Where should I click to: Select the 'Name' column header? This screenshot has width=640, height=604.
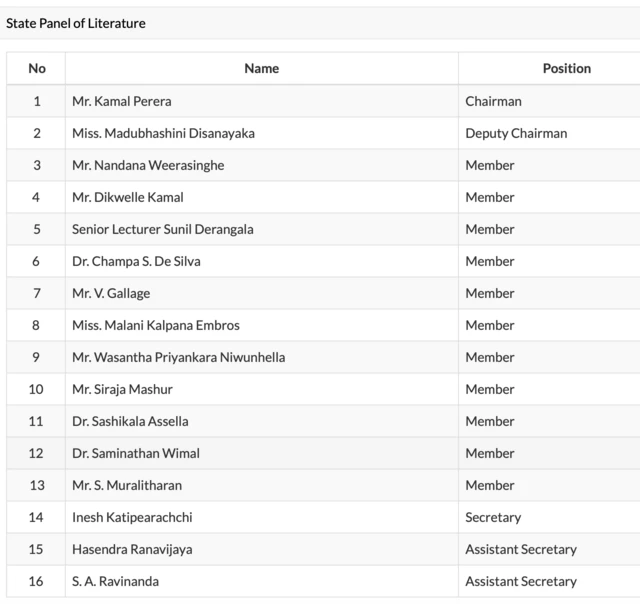tap(261, 68)
